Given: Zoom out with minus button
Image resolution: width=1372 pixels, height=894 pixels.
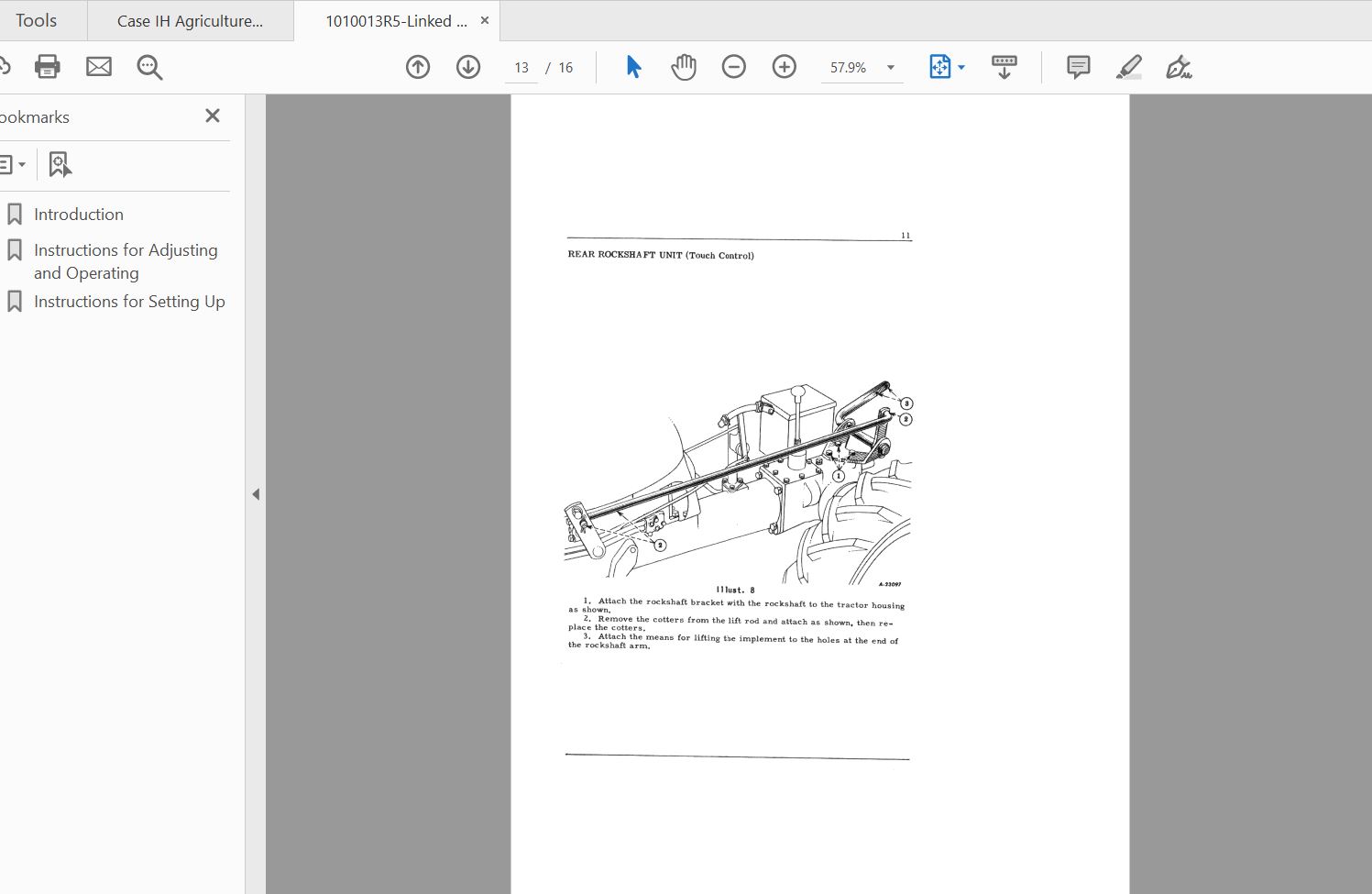Looking at the screenshot, I should tap(734, 67).
